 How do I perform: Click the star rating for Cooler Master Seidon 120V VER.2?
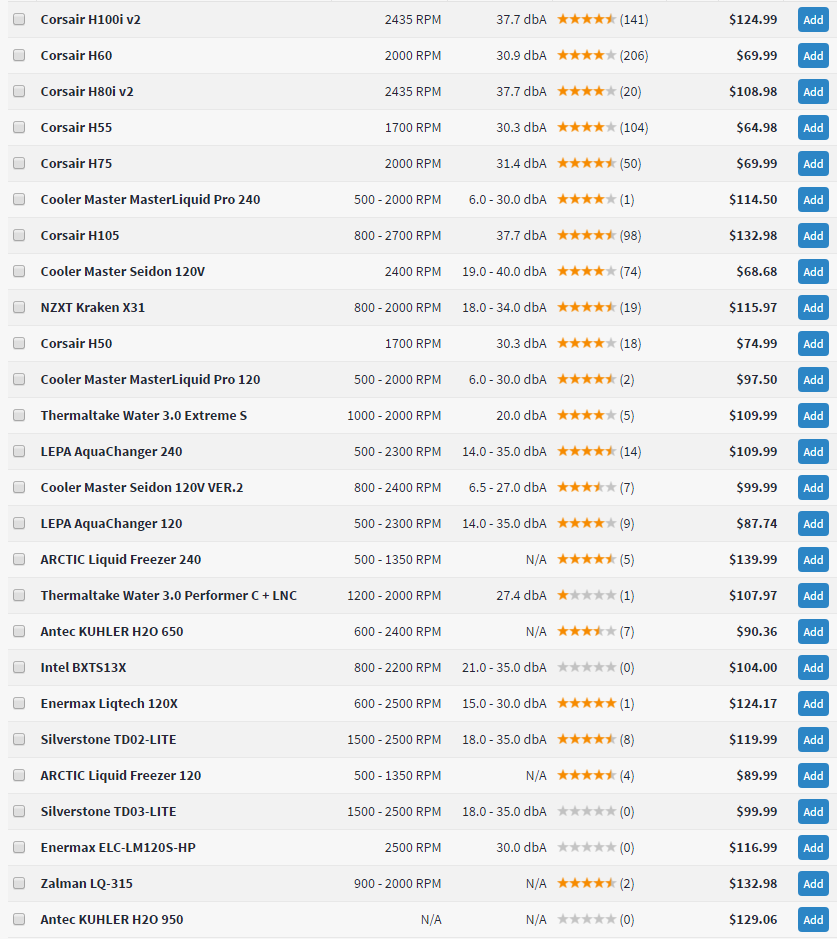586,487
